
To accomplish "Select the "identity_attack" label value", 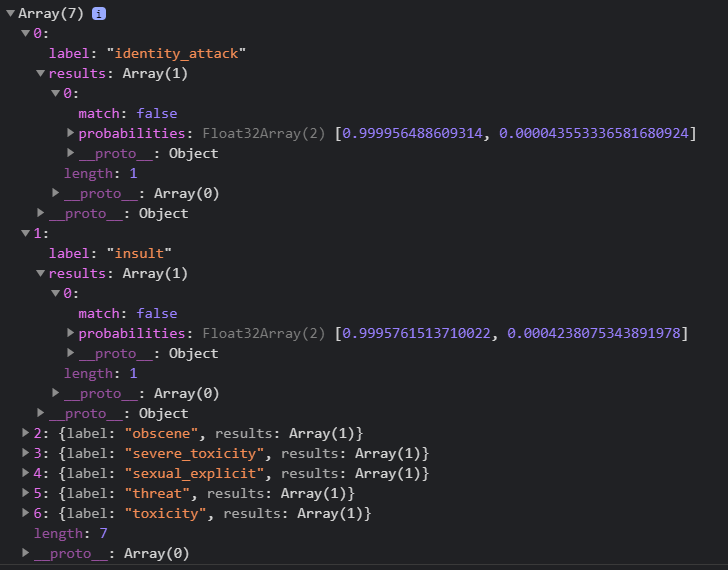I will (176, 53).
